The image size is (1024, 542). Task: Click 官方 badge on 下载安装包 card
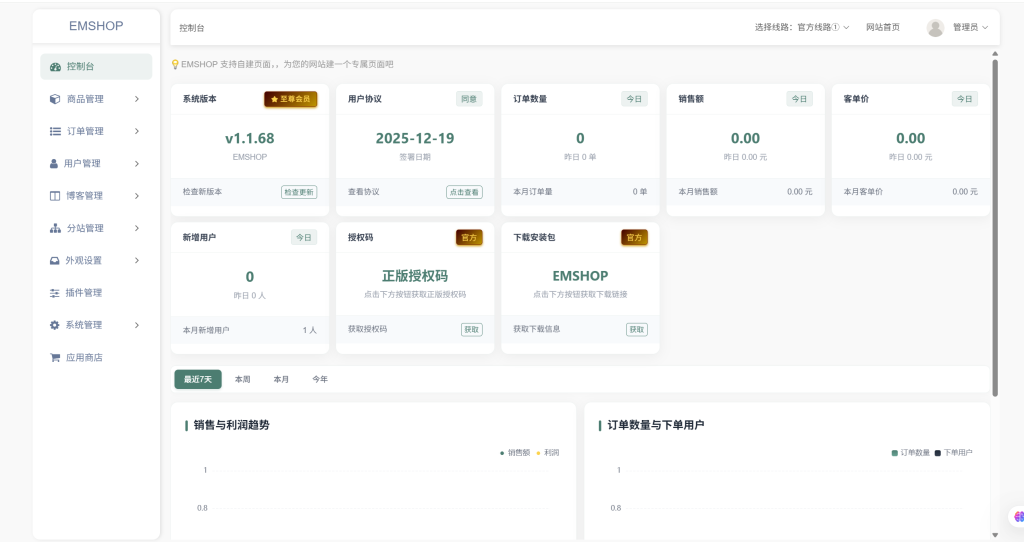click(634, 238)
